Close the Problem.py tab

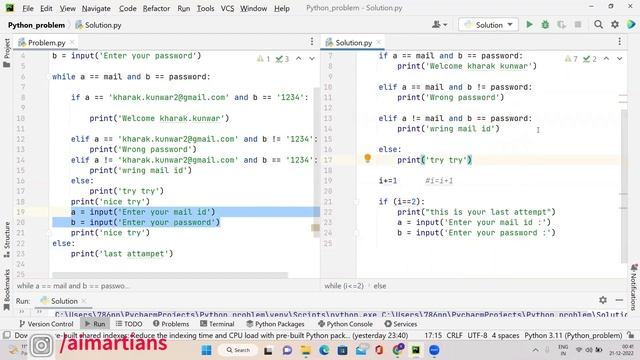(x=72, y=42)
